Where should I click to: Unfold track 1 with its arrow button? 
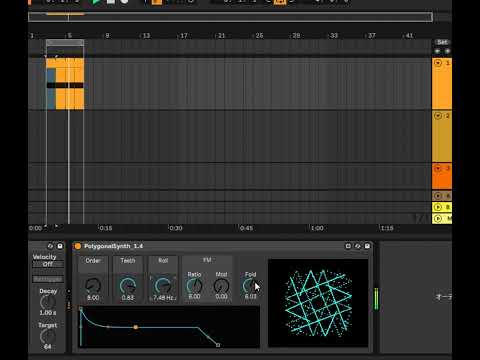[438, 63]
